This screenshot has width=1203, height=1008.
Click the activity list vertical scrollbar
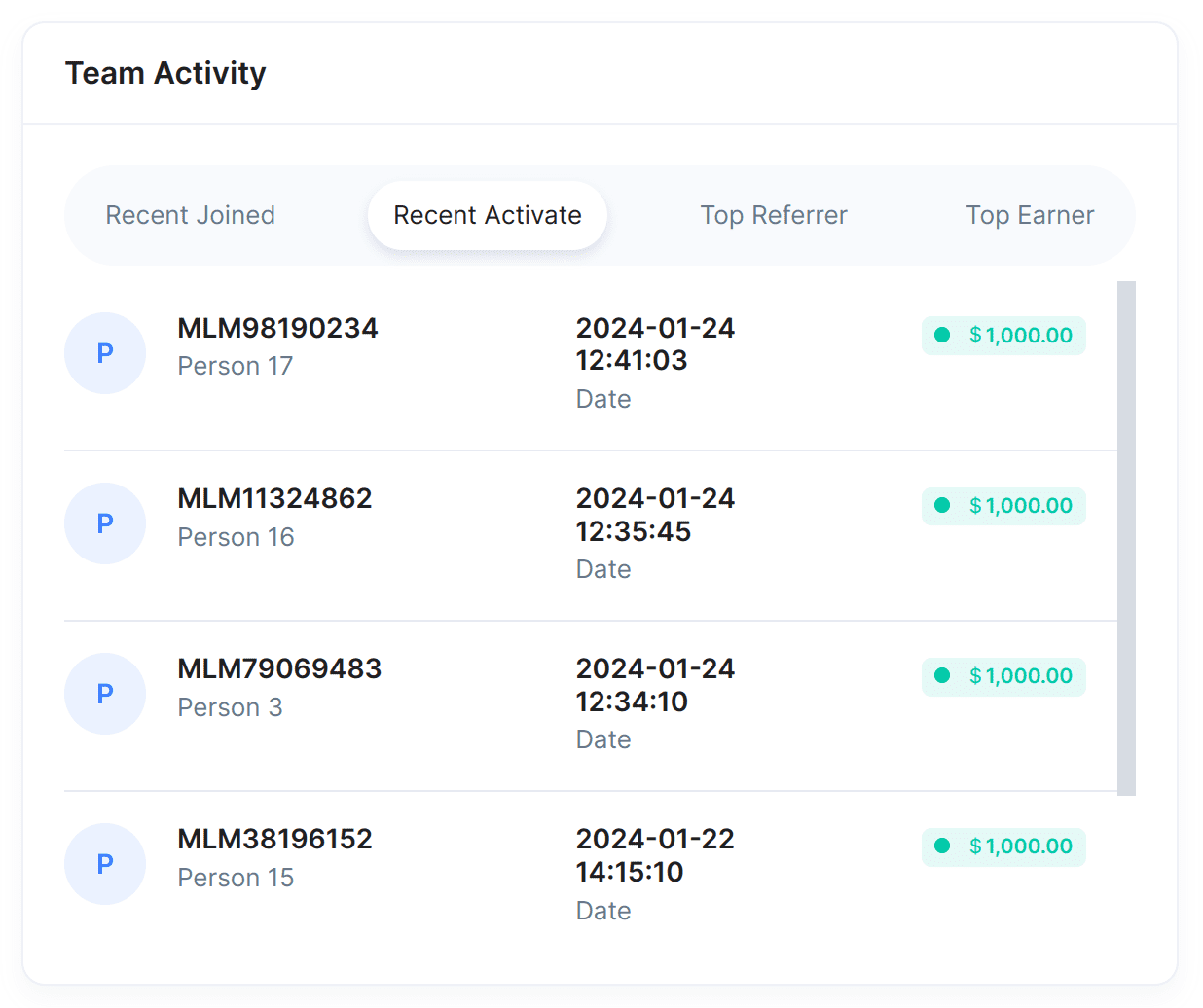[x=1126, y=538]
